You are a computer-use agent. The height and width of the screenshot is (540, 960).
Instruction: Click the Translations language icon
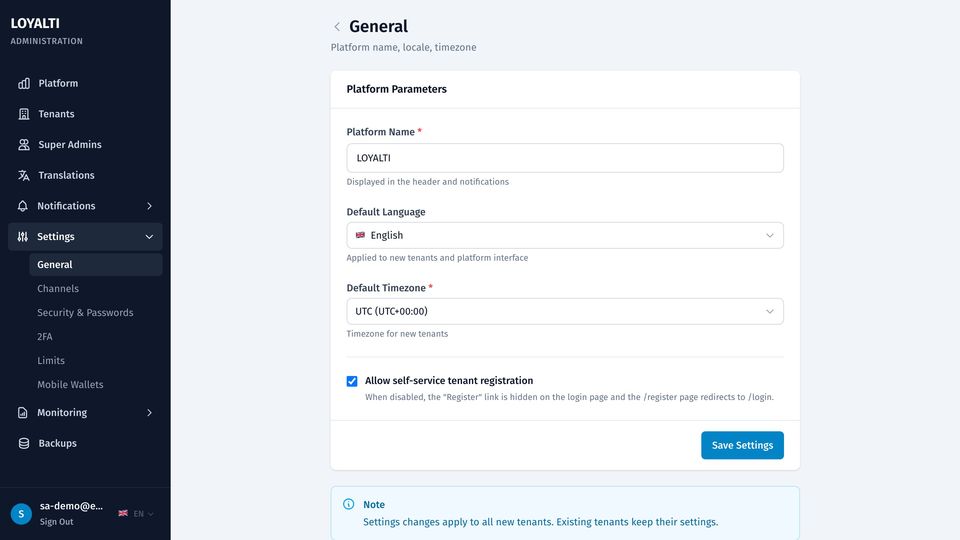click(x=24, y=175)
